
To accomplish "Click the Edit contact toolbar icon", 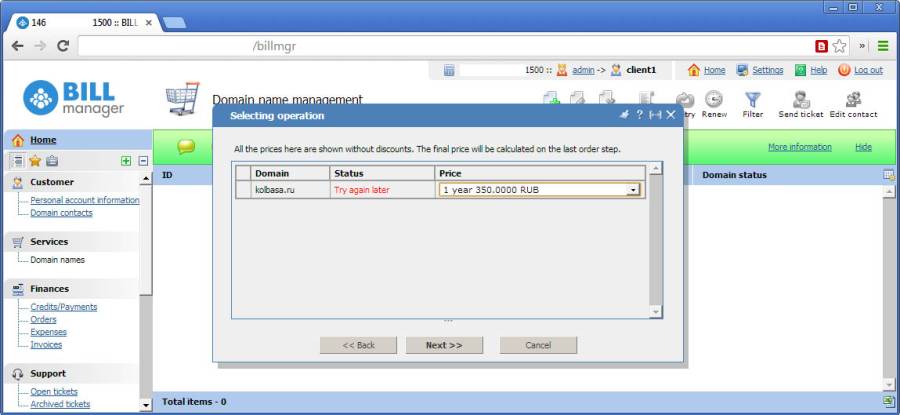I will coord(853,100).
